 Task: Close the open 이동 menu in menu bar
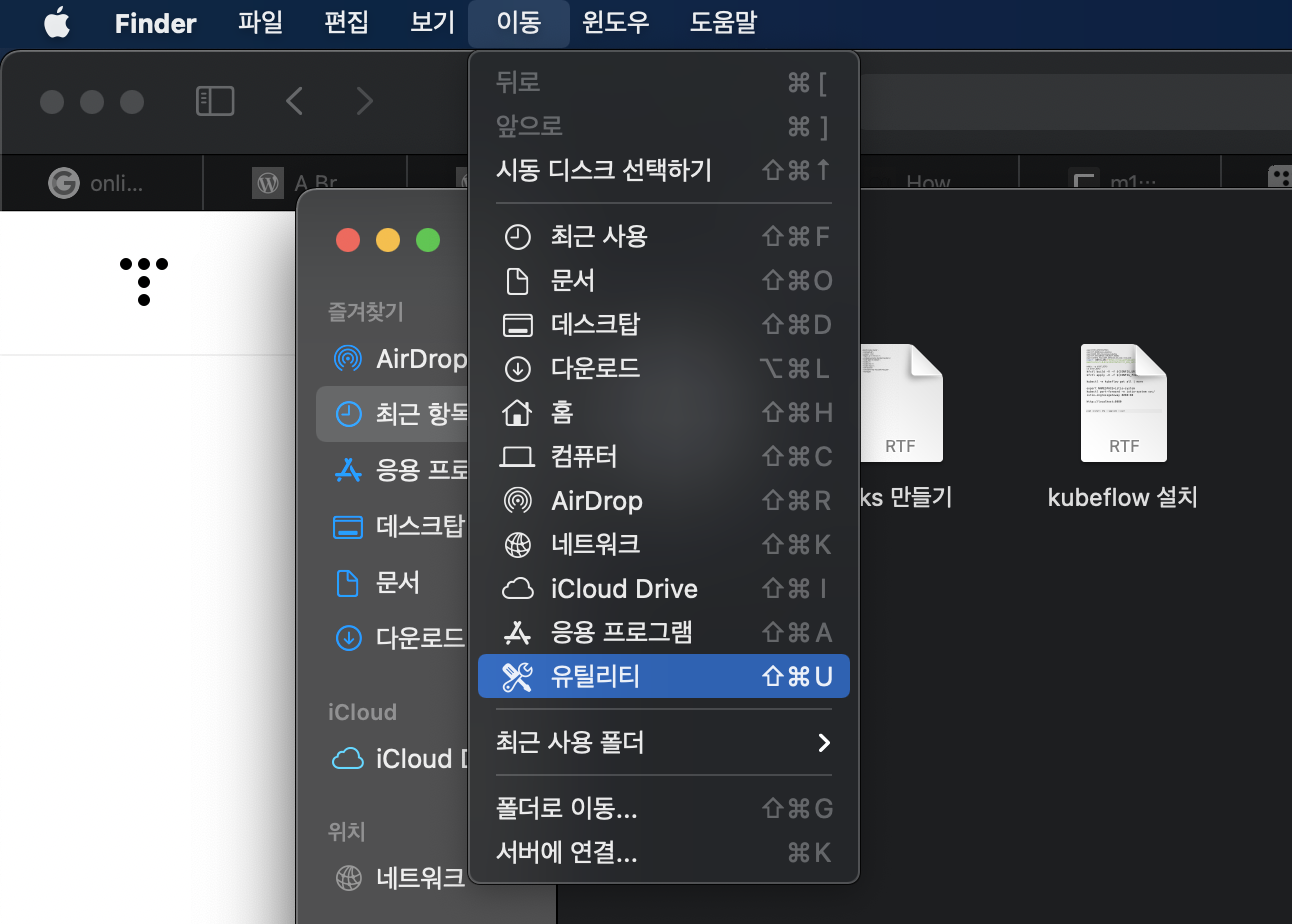pos(519,23)
